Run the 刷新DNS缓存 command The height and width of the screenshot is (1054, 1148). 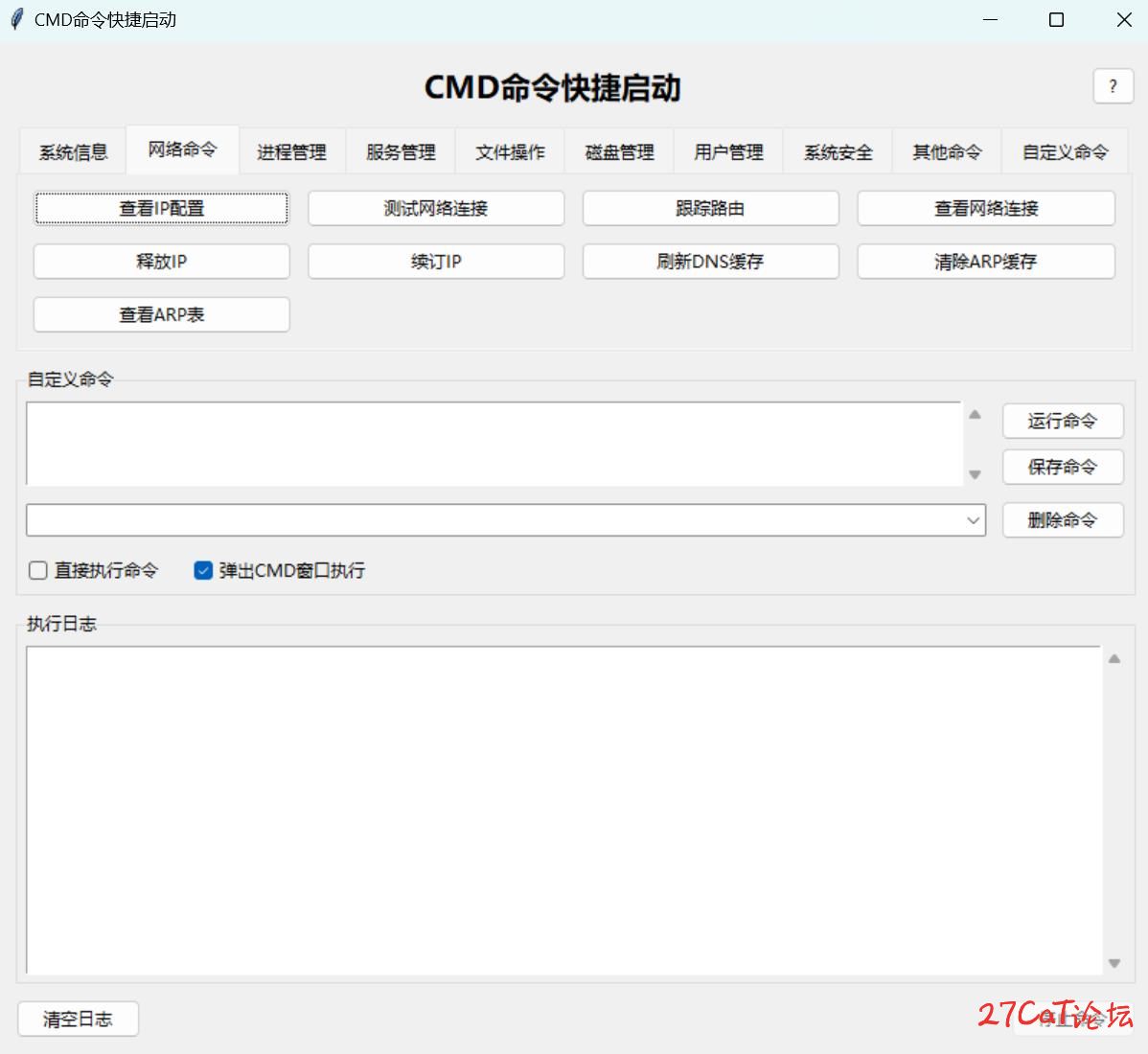pos(710,262)
